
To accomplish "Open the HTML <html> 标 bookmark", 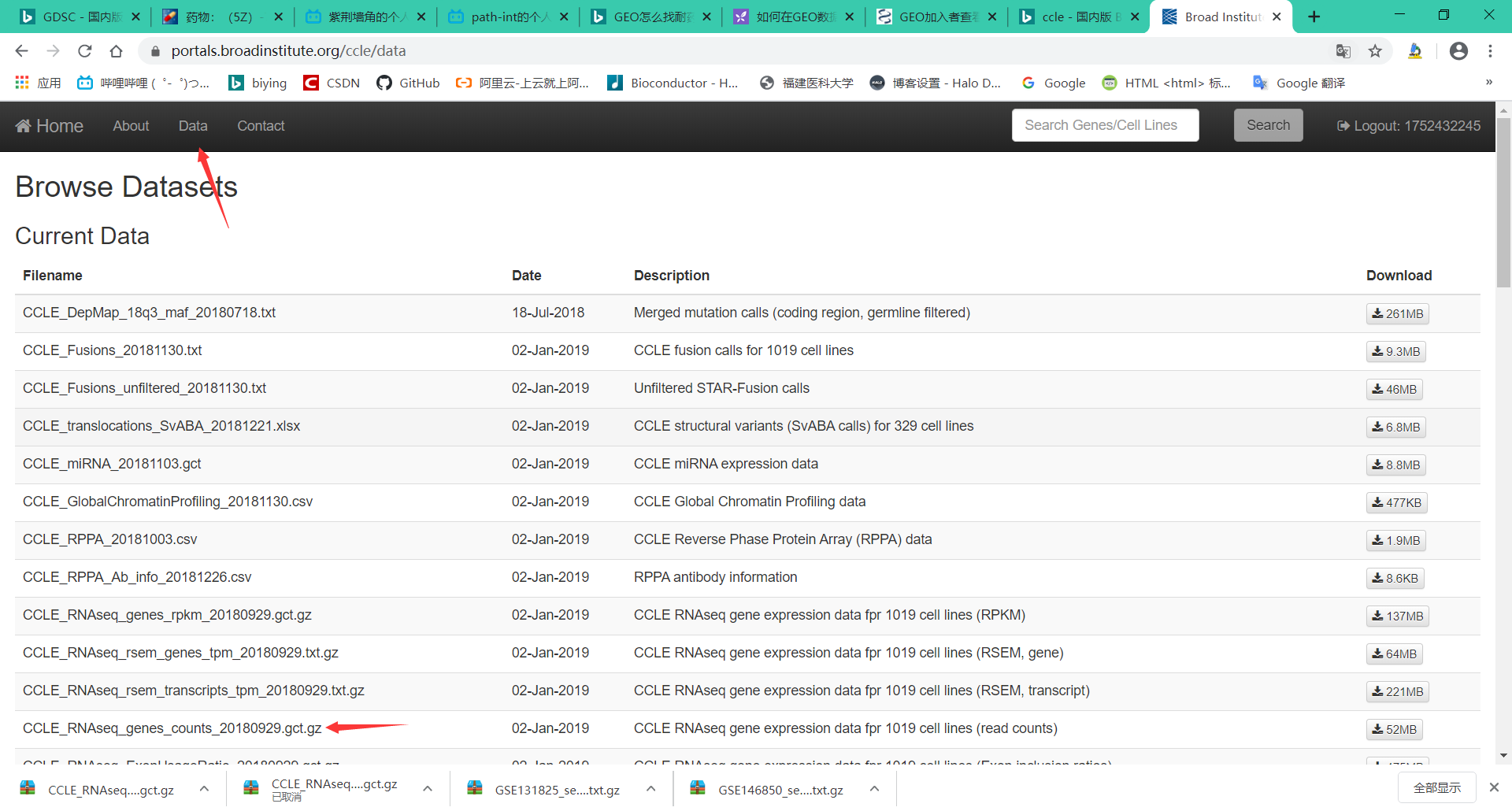I will click(1166, 83).
